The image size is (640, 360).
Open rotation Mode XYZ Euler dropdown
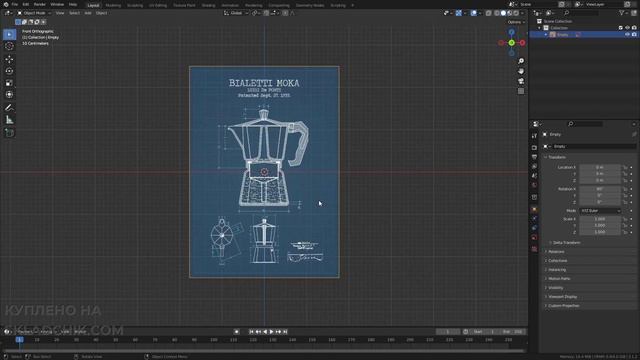coord(600,211)
